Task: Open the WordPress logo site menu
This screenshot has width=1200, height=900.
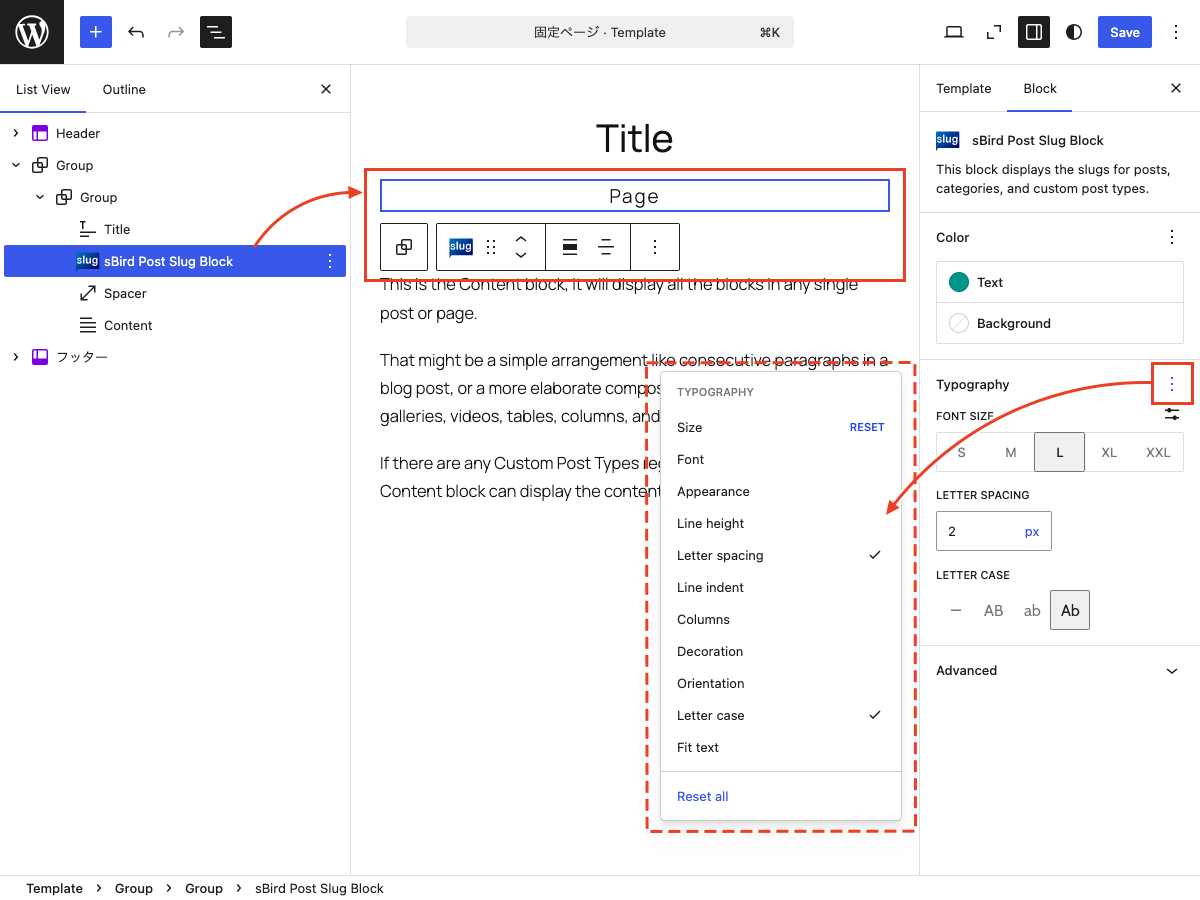Action: [32, 32]
